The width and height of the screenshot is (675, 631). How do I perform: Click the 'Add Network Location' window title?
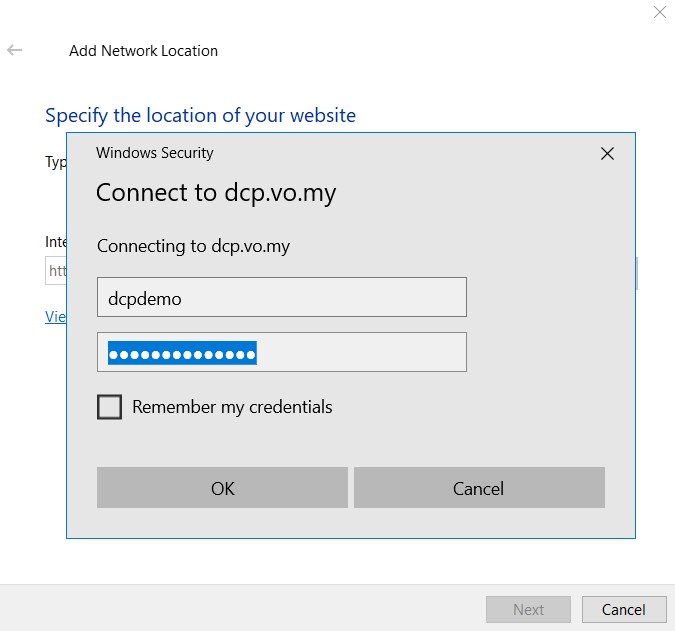click(143, 51)
